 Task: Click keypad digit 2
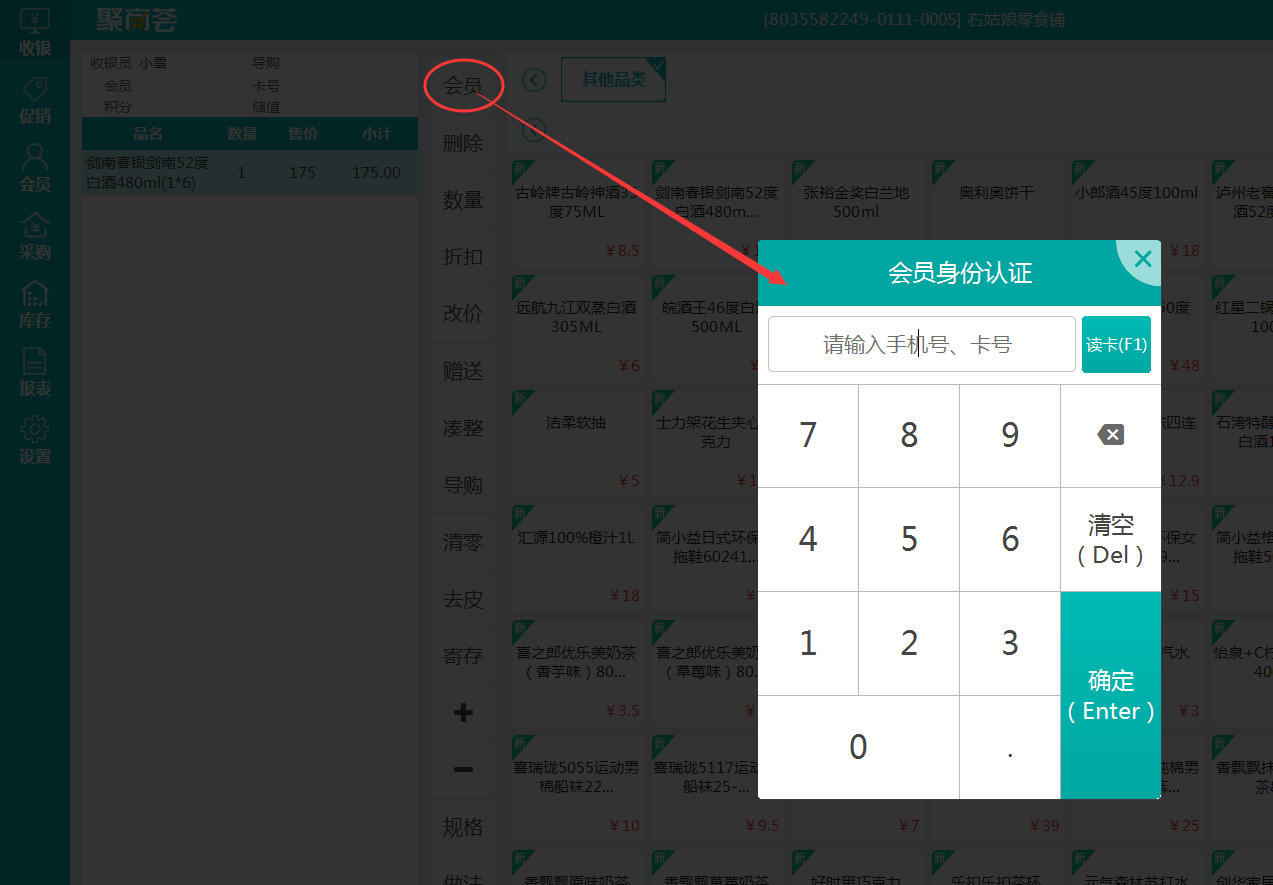click(909, 643)
